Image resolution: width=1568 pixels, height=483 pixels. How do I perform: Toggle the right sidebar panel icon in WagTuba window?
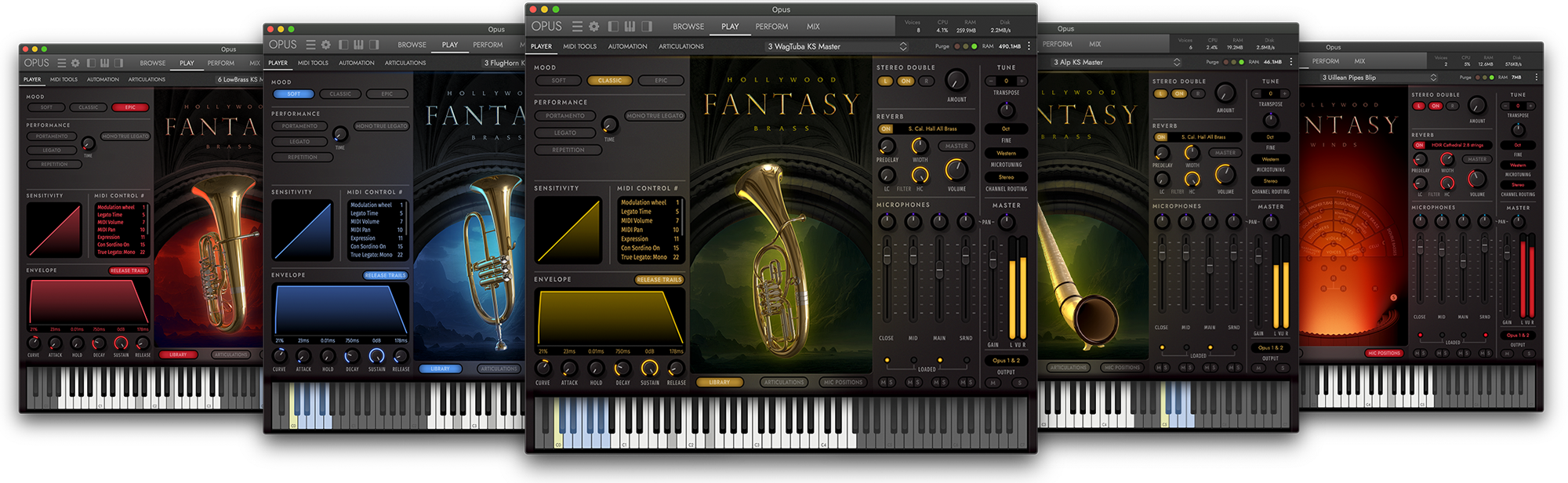646,27
